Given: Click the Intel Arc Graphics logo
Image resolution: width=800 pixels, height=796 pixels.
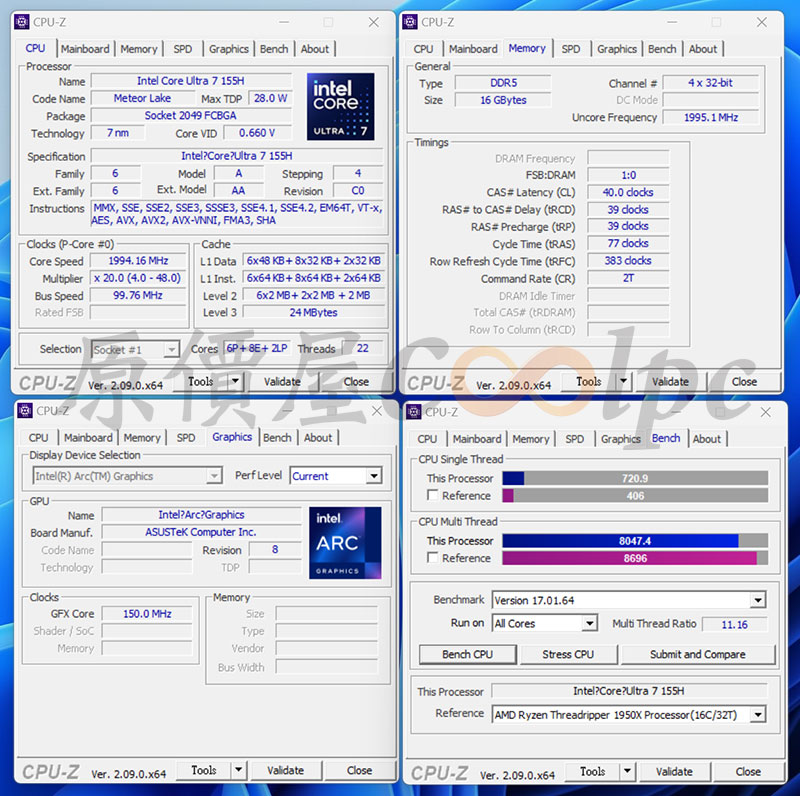Looking at the screenshot, I should (x=345, y=542).
